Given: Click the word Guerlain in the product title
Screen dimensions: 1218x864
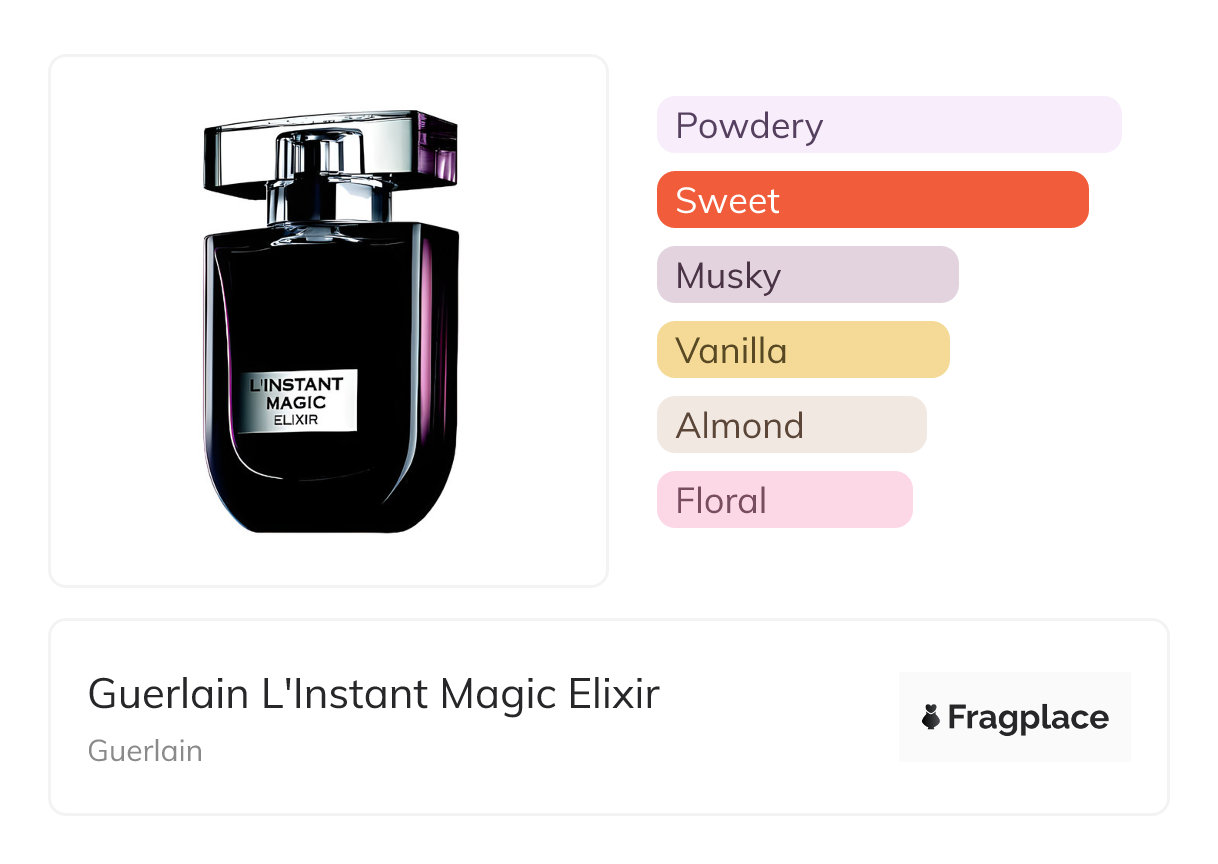Looking at the screenshot, I should [x=168, y=694].
